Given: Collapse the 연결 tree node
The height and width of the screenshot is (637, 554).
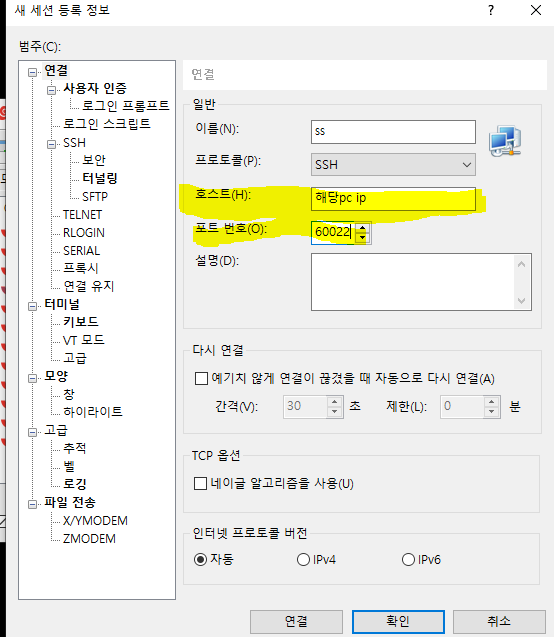Looking at the screenshot, I should [x=32, y=72].
